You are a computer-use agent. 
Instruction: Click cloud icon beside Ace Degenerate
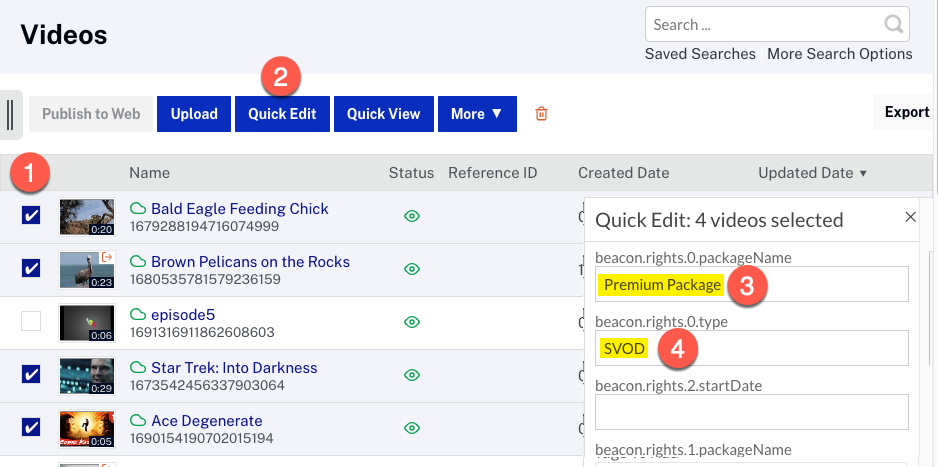coord(138,420)
